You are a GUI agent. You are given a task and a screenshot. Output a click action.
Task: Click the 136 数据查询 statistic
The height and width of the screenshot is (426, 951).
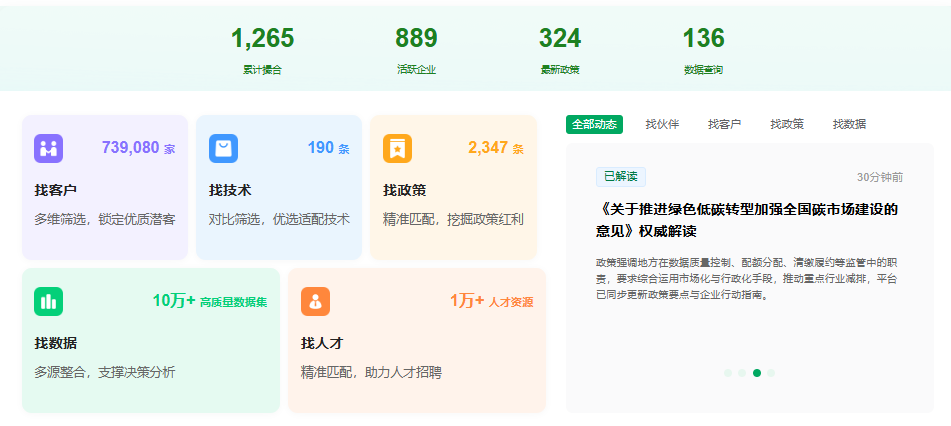point(704,50)
